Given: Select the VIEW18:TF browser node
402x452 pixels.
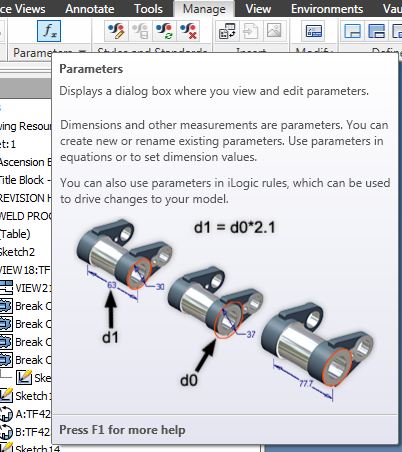Looking at the screenshot, I should pos(25,270).
